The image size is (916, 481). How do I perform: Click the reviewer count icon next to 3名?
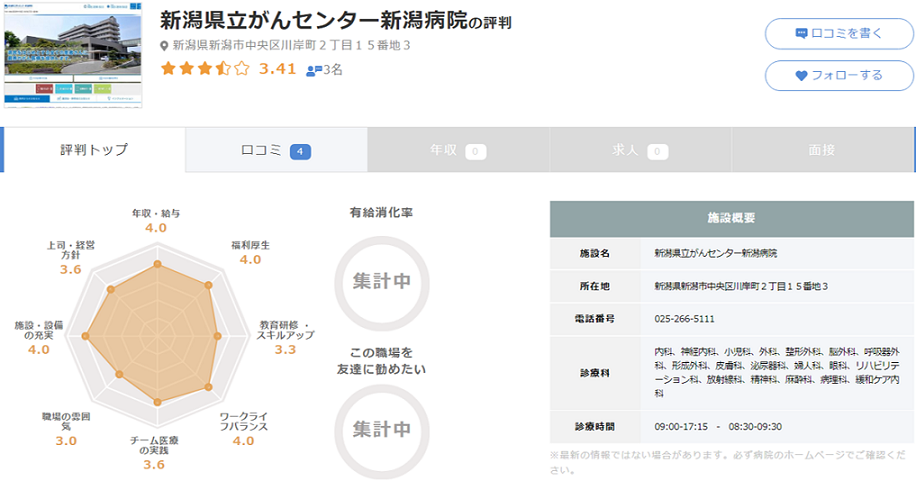[314, 70]
